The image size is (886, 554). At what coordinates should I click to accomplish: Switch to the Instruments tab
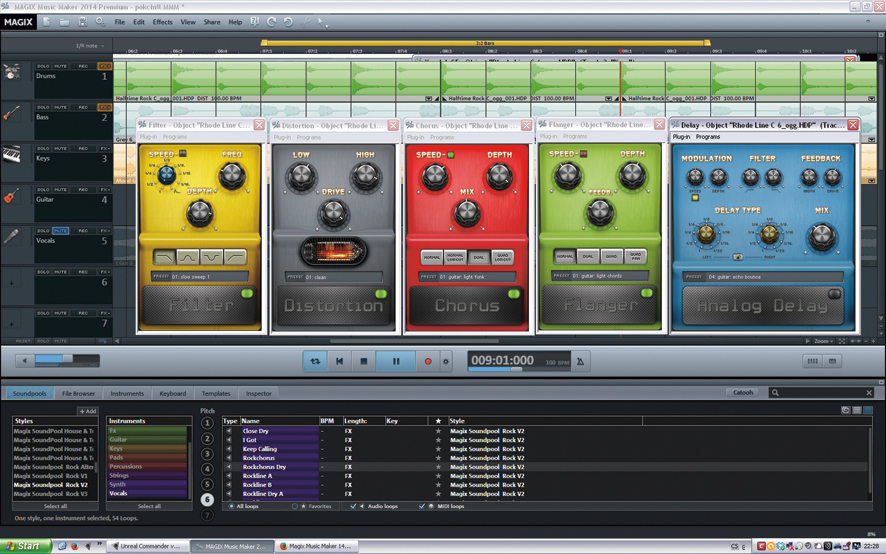pos(127,393)
